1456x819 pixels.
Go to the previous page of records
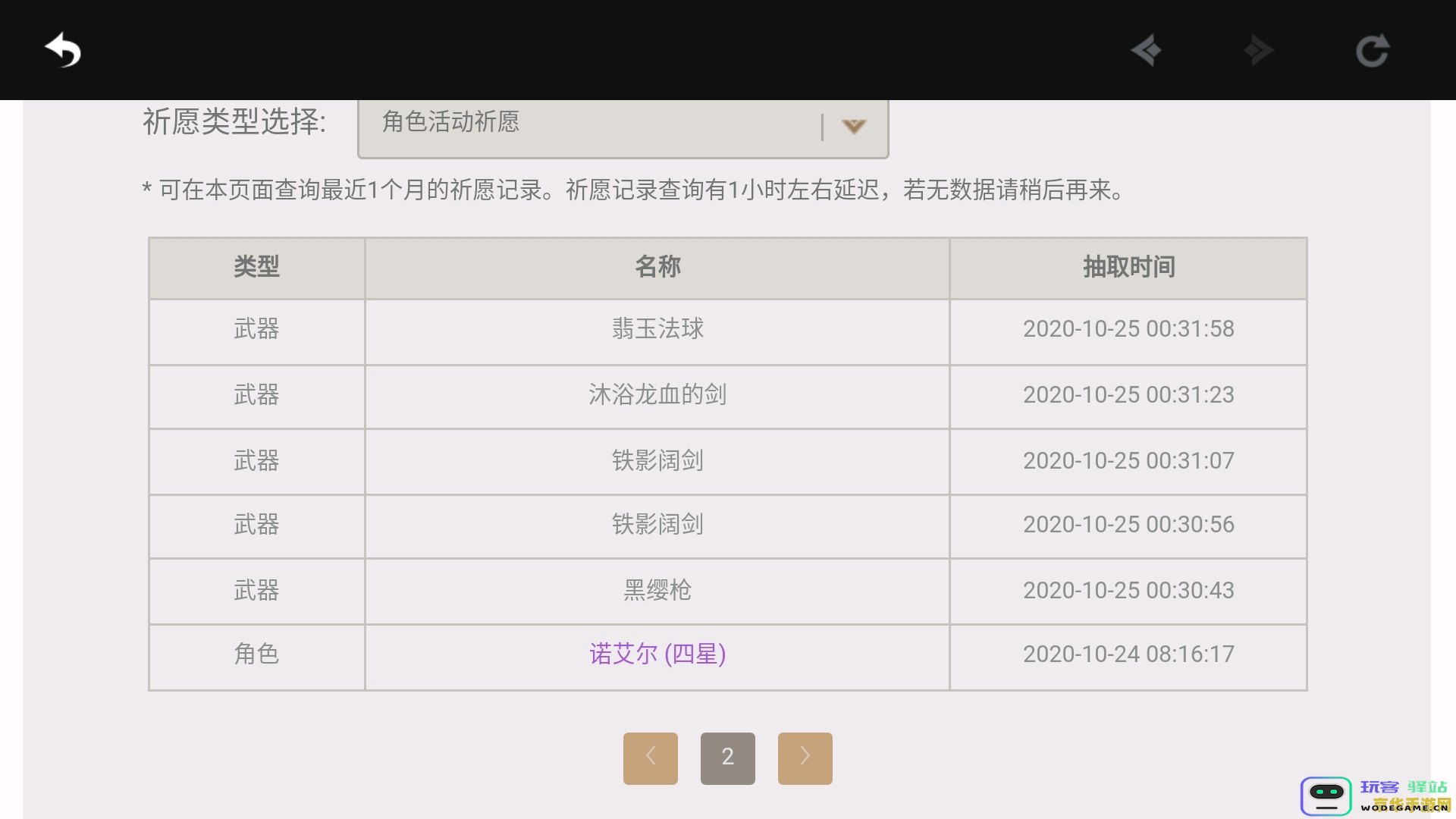(x=651, y=758)
